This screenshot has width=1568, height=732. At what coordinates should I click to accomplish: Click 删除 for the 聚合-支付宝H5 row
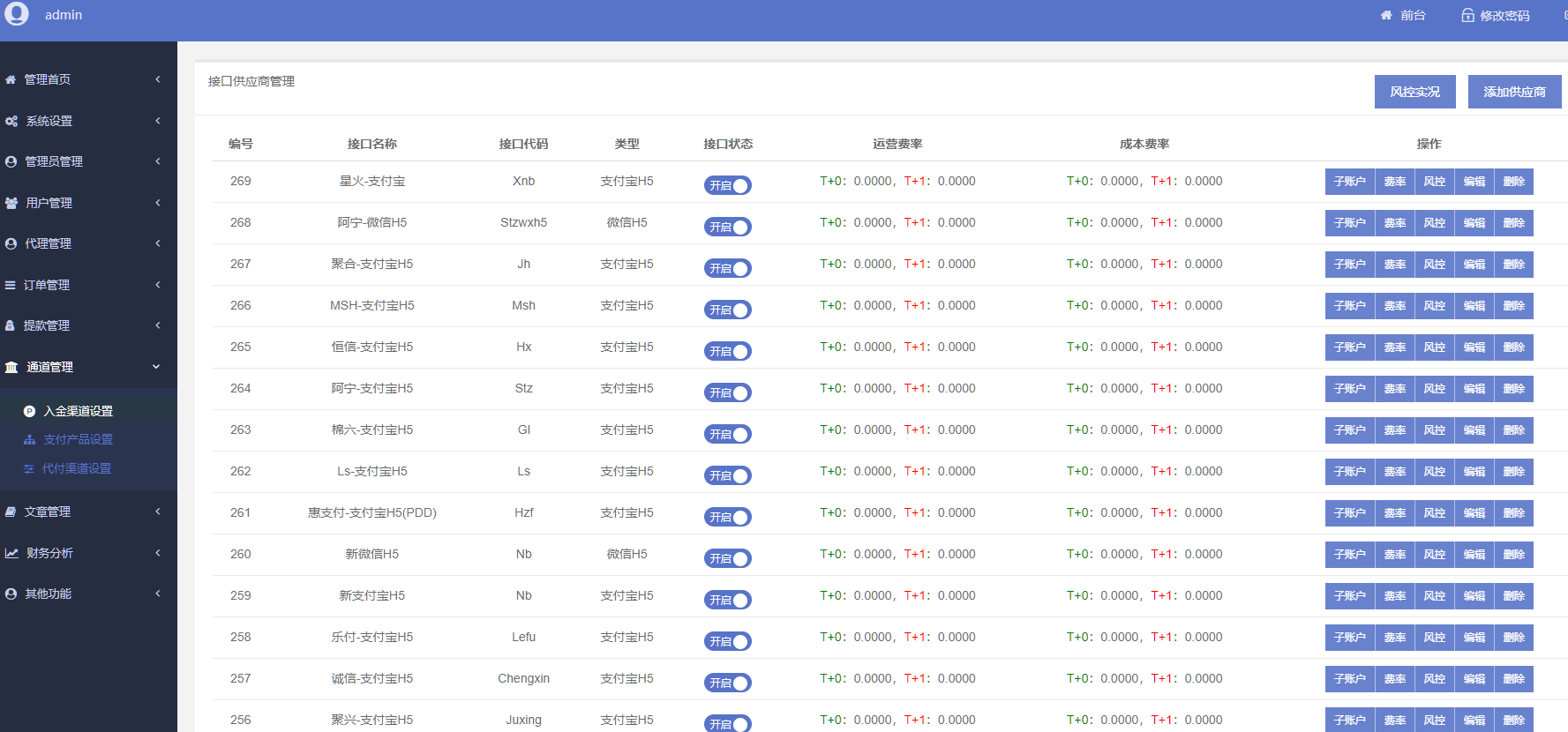click(1513, 265)
